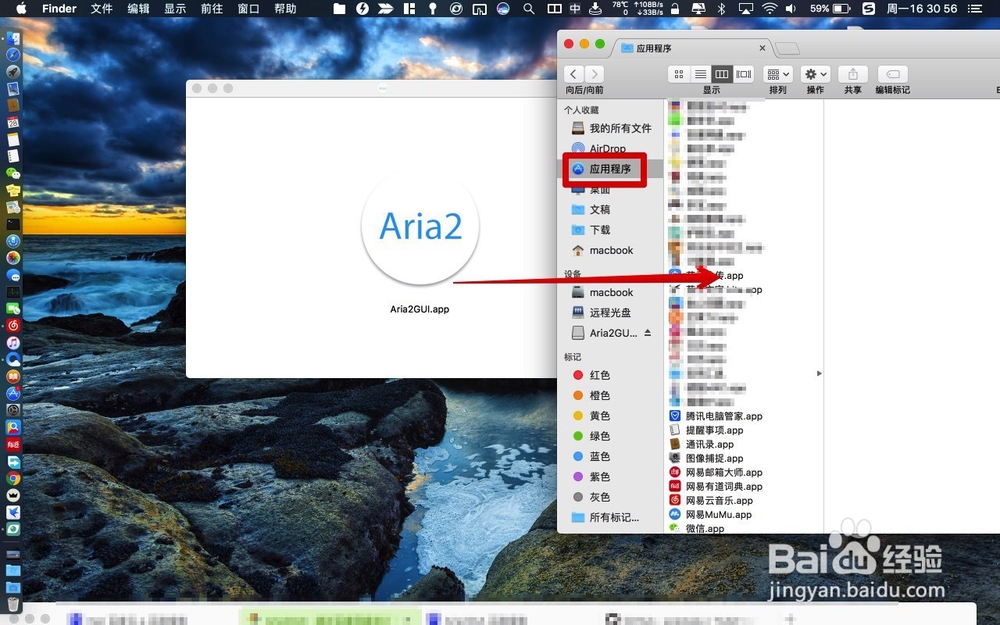Select 远程光盘 in the sidebar
Viewport: 1000px width, 625px height.
(x=610, y=312)
